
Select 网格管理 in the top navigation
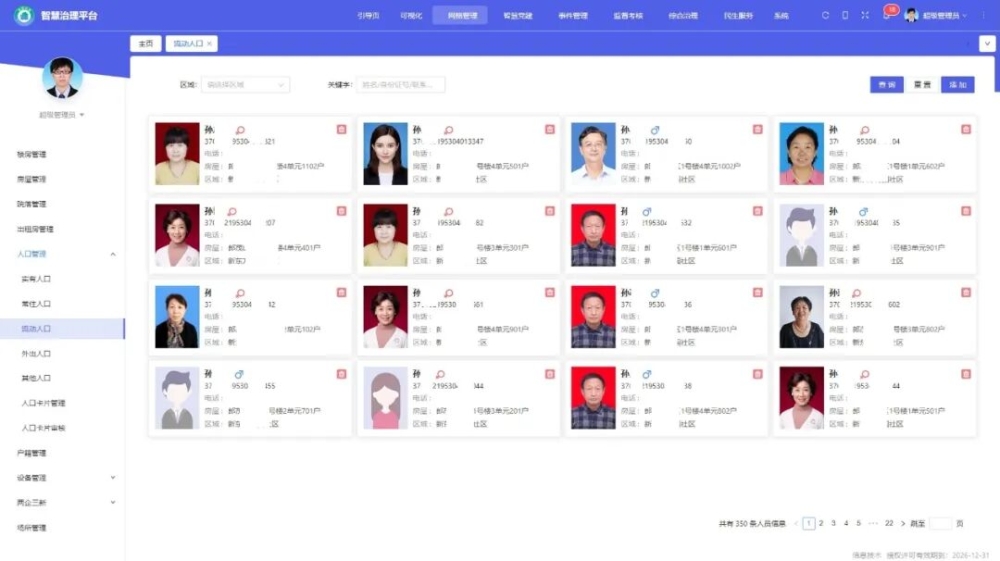pos(460,16)
